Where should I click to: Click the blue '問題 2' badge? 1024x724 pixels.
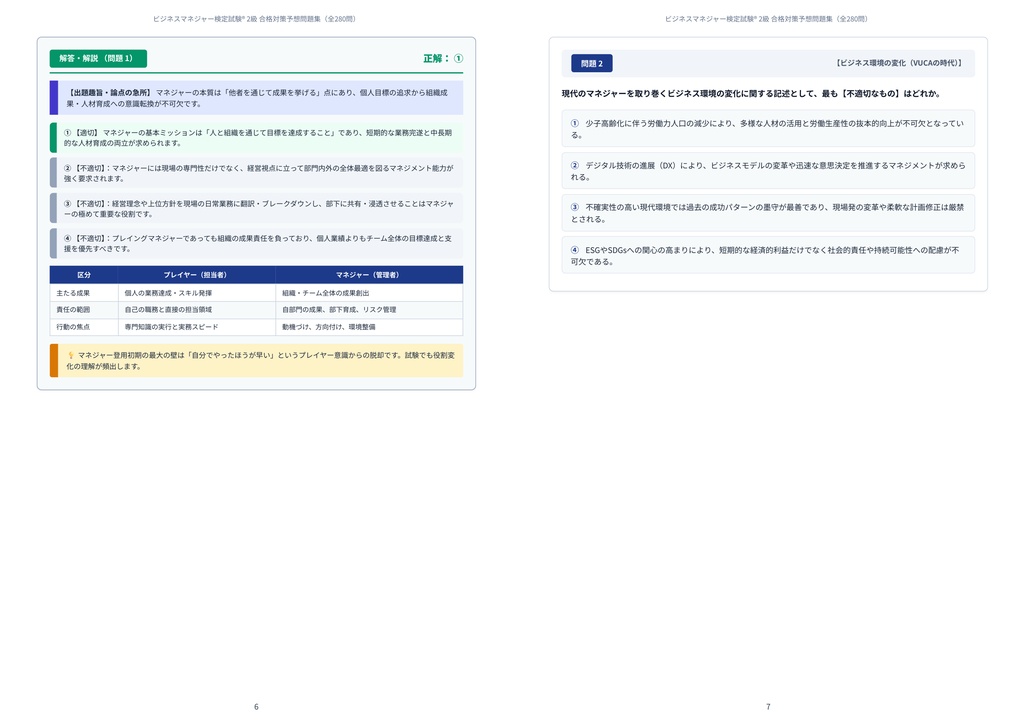(592, 63)
